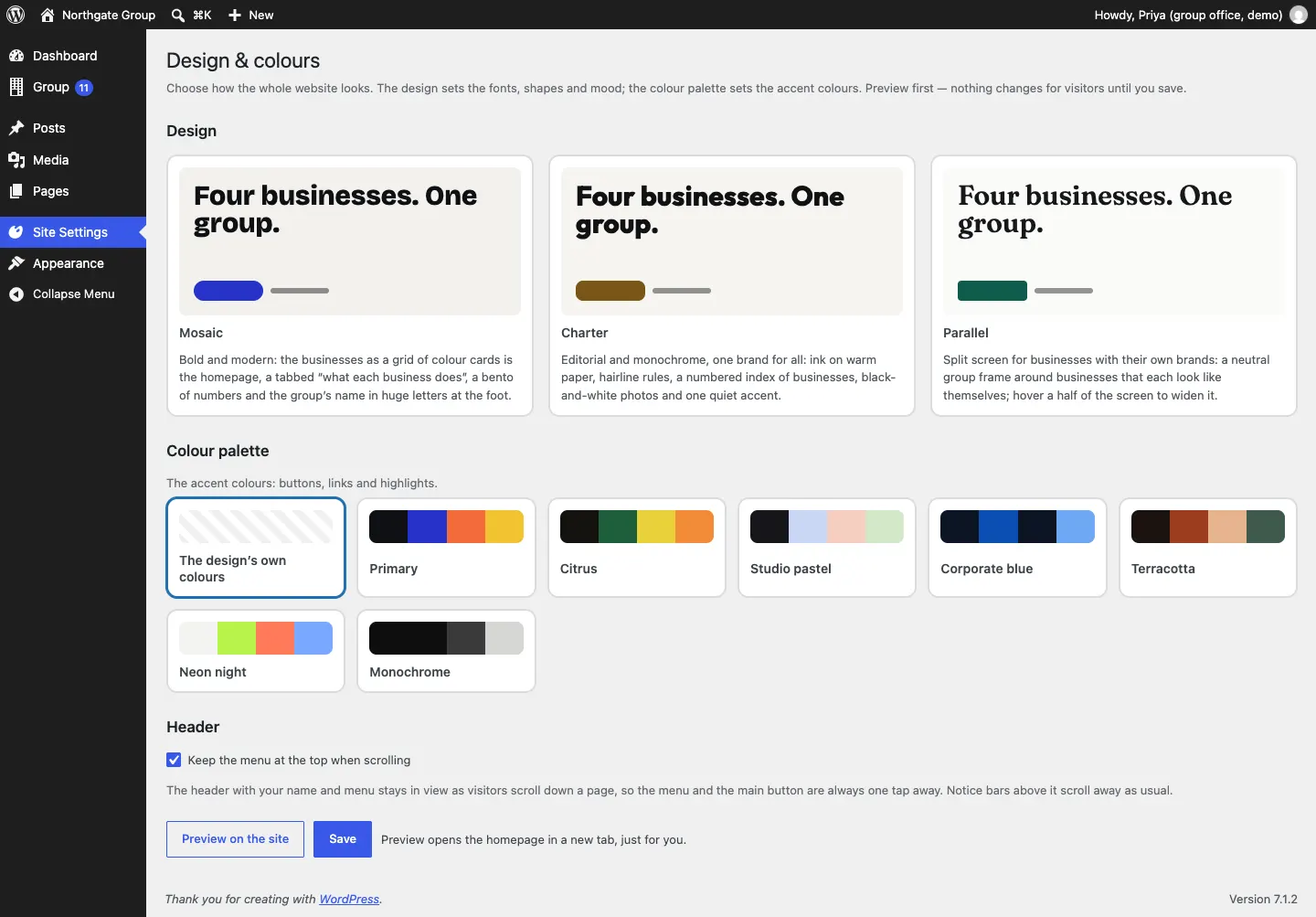Open the Appearance menu item
This screenshot has height=917, width=1316.
73,263
